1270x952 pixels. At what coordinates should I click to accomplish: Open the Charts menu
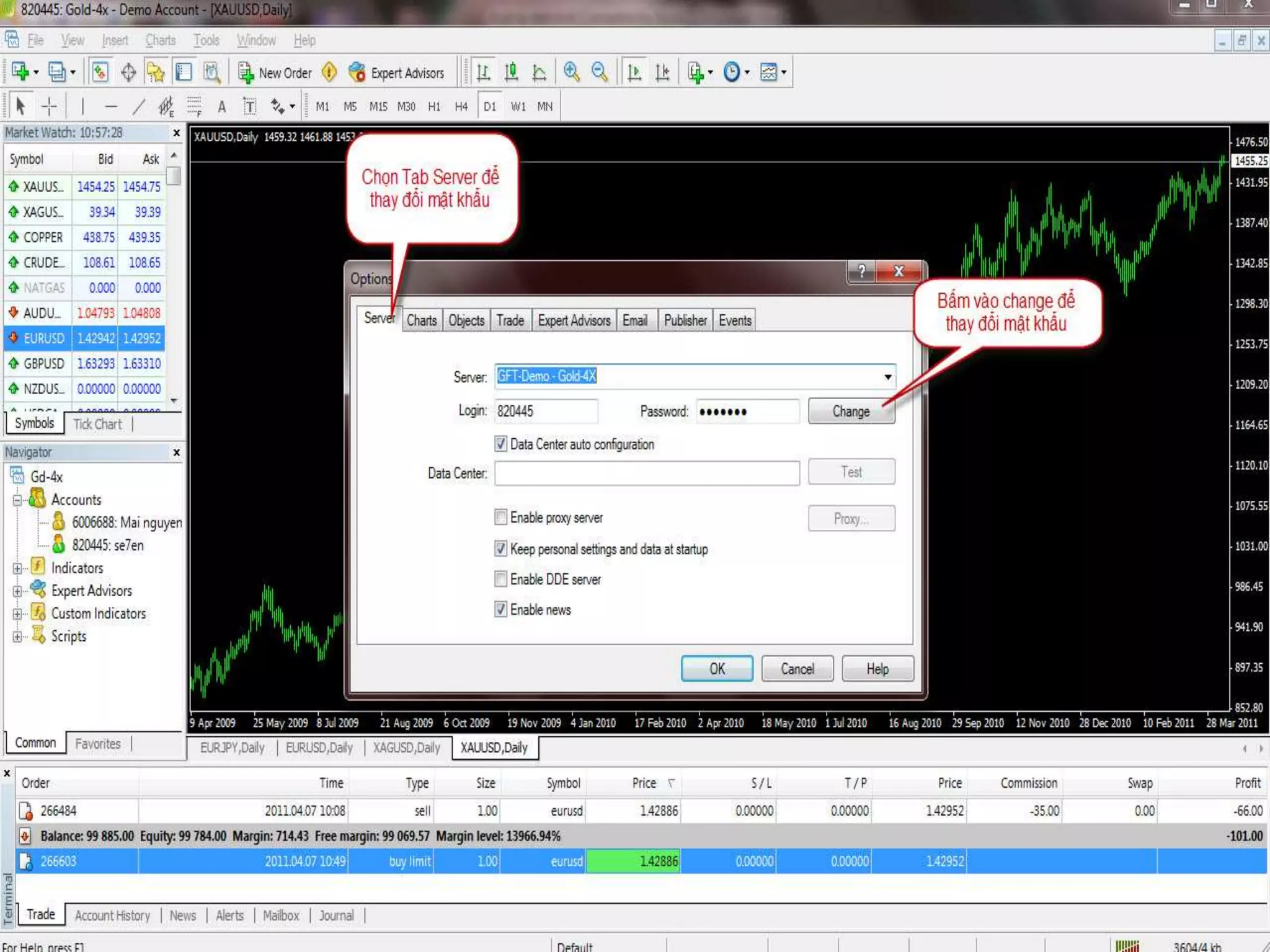(x=160, y=40)
